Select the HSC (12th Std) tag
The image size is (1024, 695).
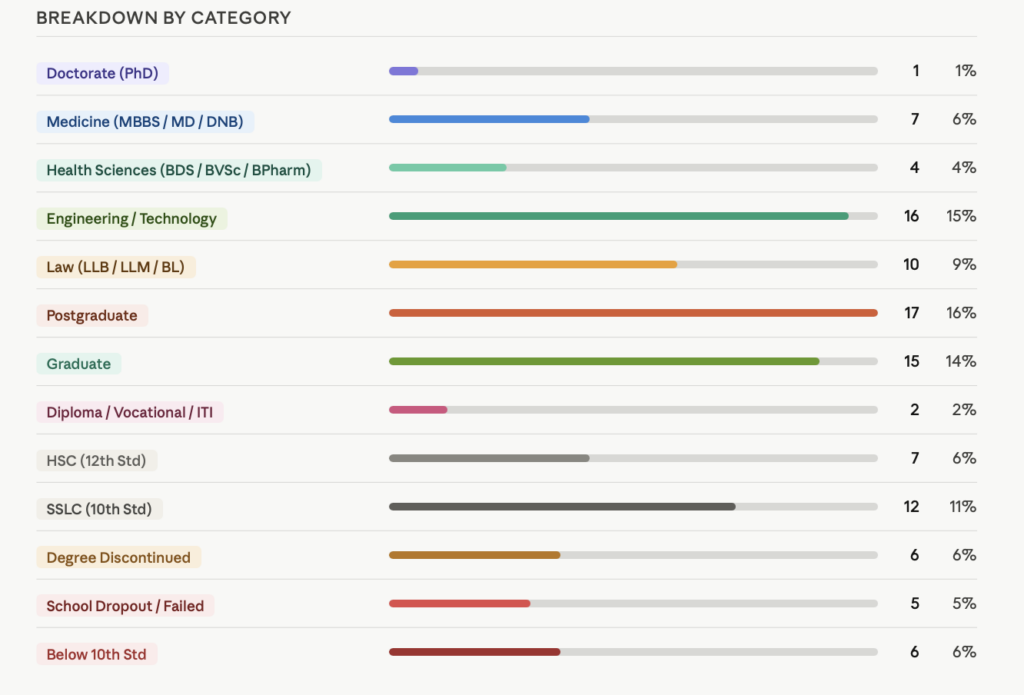pos(97,461)
